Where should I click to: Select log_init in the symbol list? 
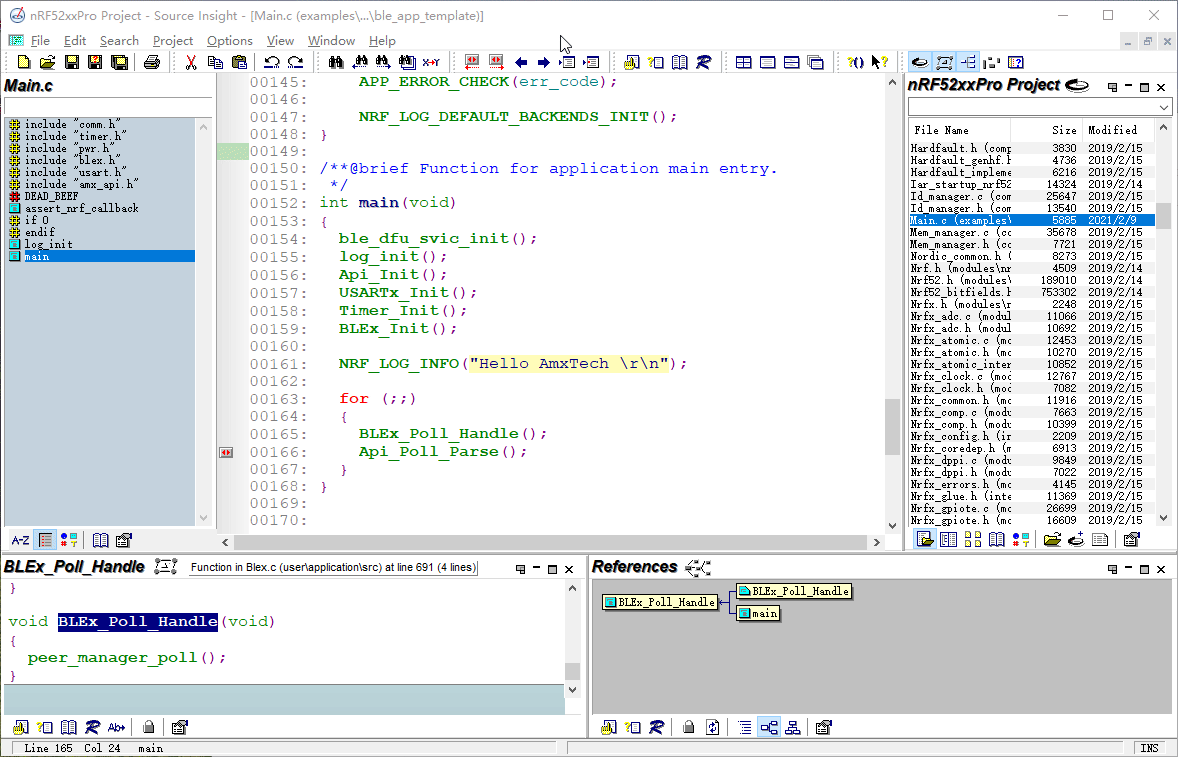click(x=49, y=244)
